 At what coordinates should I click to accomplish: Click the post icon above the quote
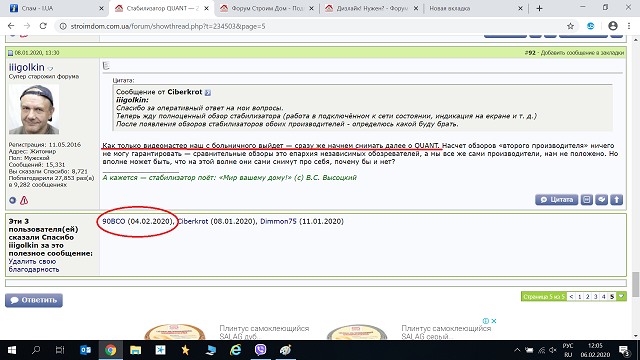point(107,65)
